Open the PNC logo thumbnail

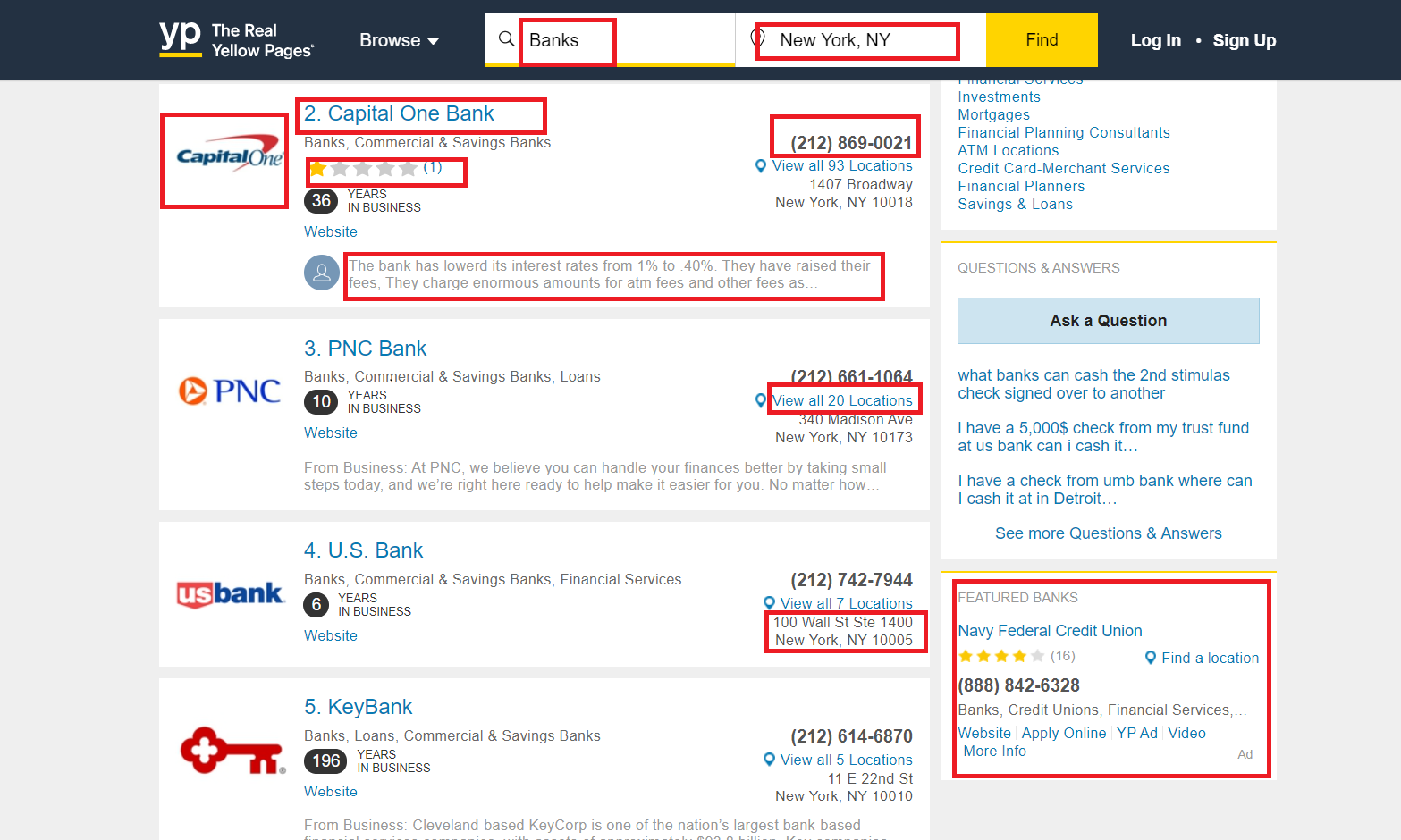[230, 391]
